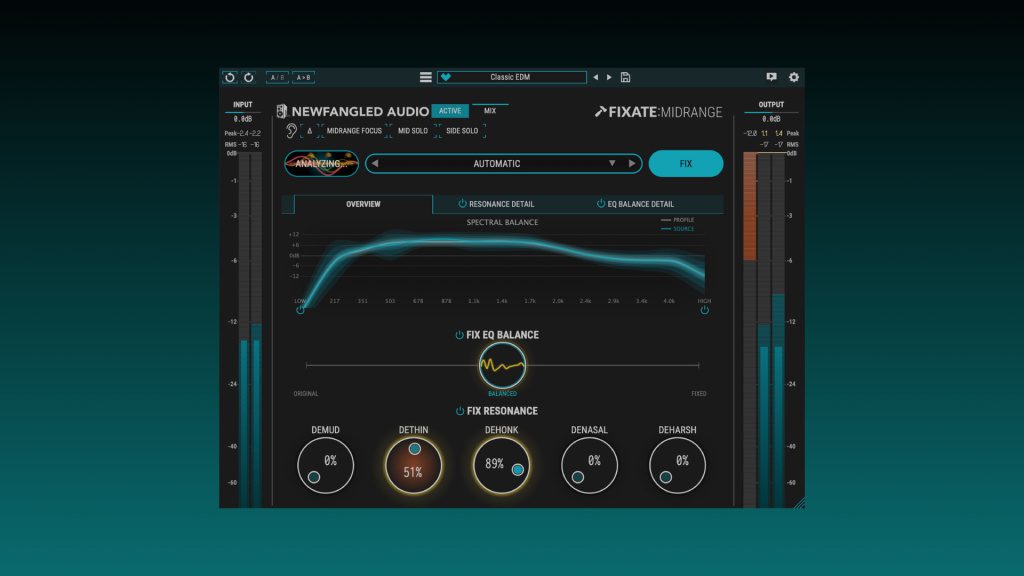This screenshot has height=576, width=1024.
Task: Click the output gain 0.0dB value
Action: [x=771, y=120]
